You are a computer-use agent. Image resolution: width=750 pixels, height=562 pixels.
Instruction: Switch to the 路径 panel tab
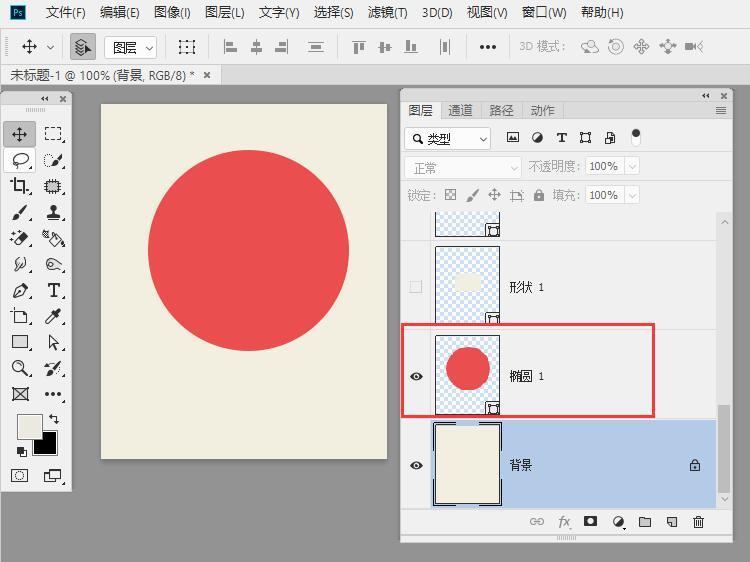501,111
